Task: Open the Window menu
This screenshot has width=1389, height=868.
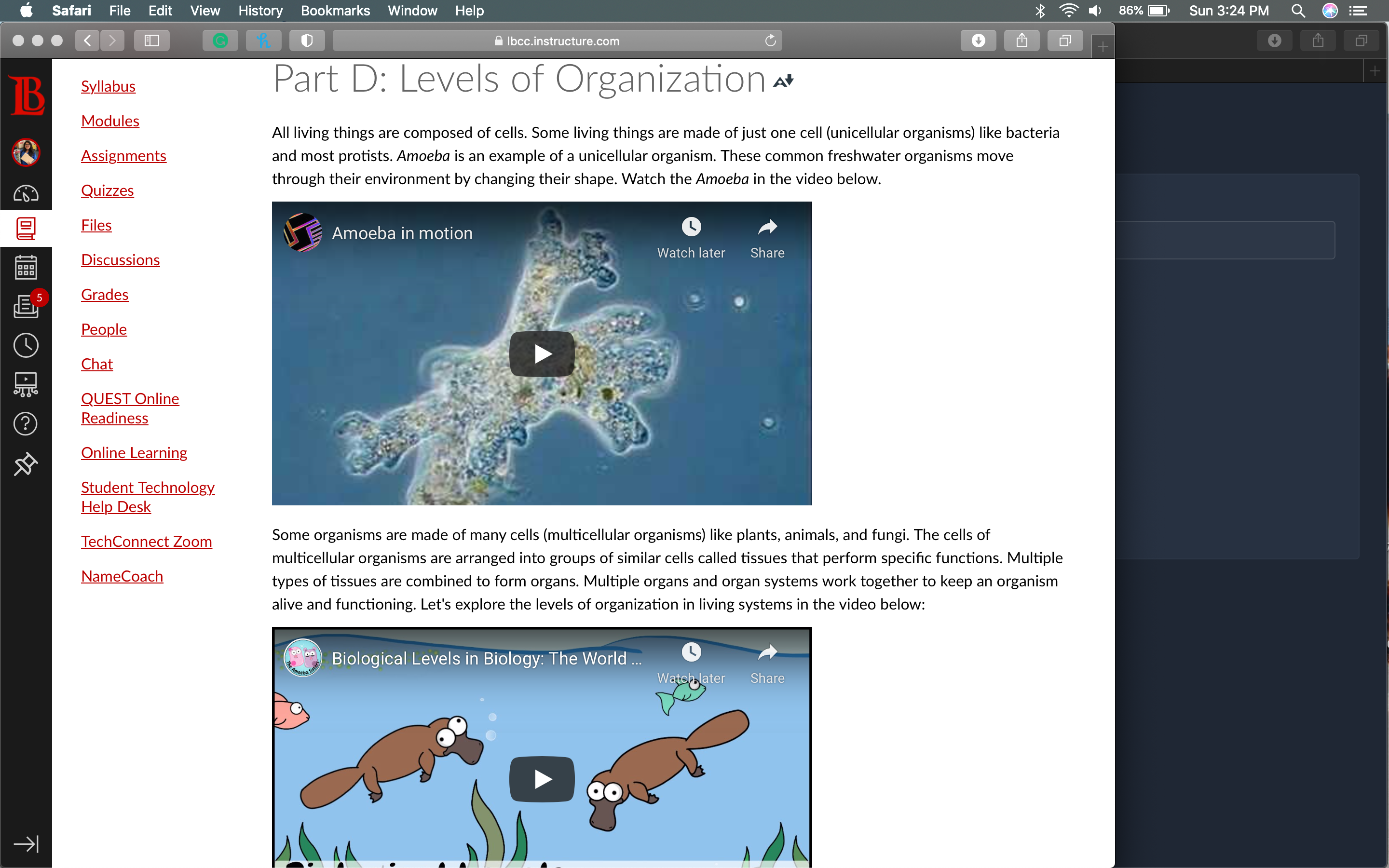Action: pos(412,10)
